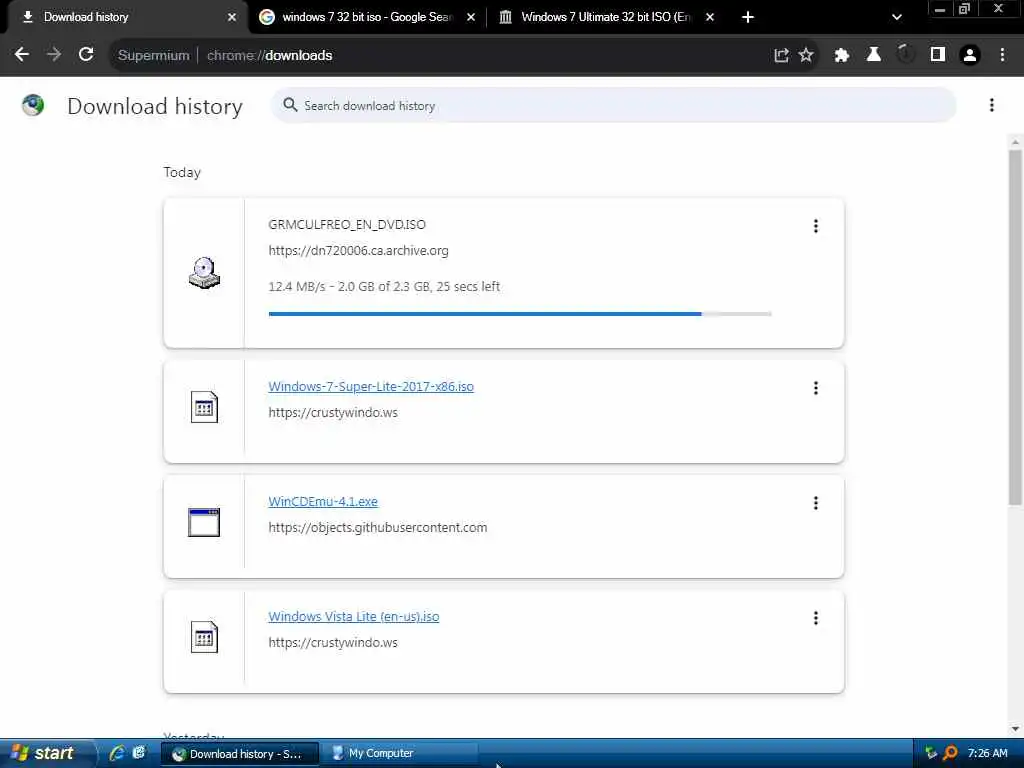Screen dimensions: 1024x768
Task: Open a new browser tab
Action: click(x=748, y=17)
